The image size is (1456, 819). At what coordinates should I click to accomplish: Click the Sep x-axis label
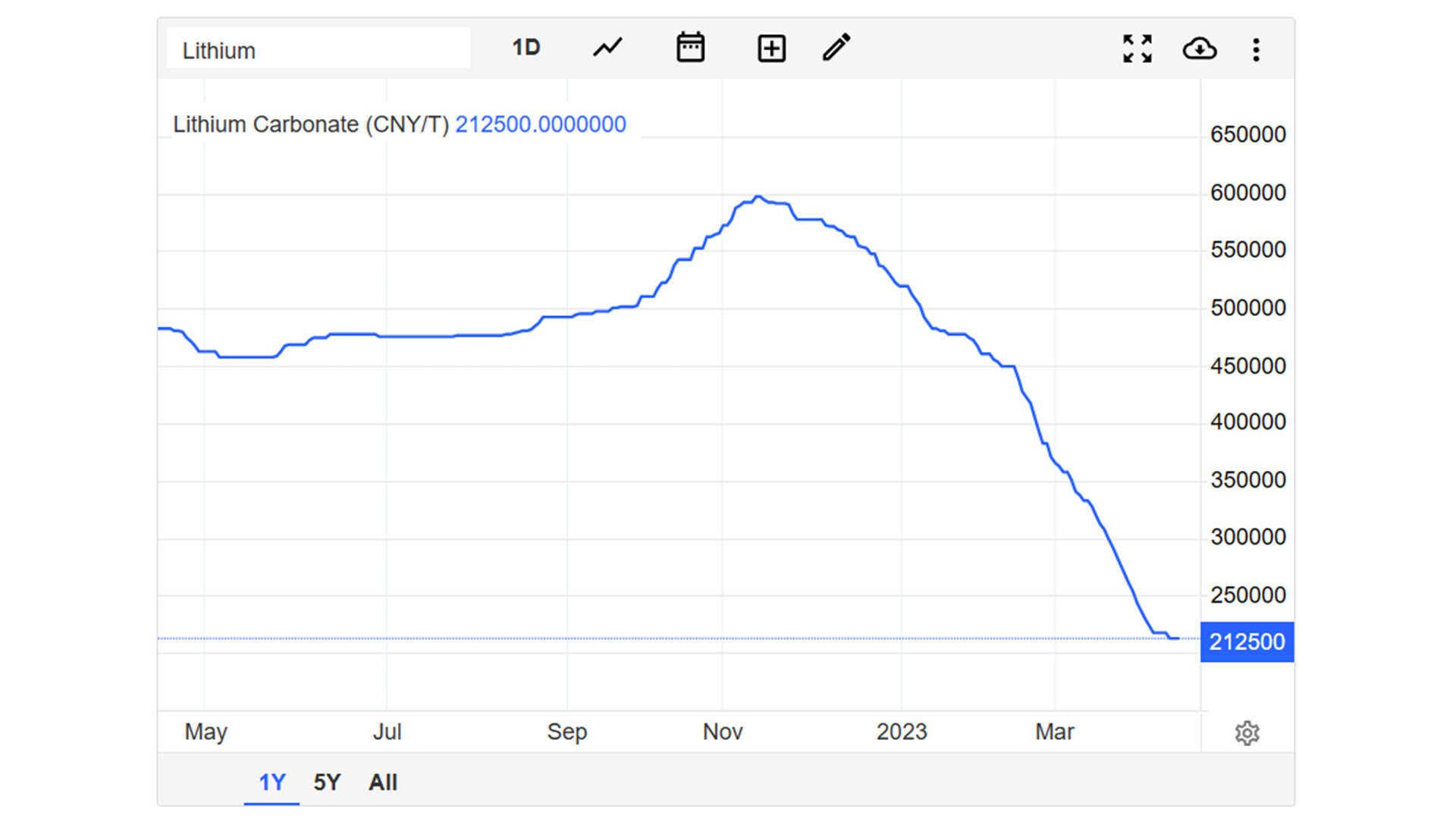tap(567, 733)
